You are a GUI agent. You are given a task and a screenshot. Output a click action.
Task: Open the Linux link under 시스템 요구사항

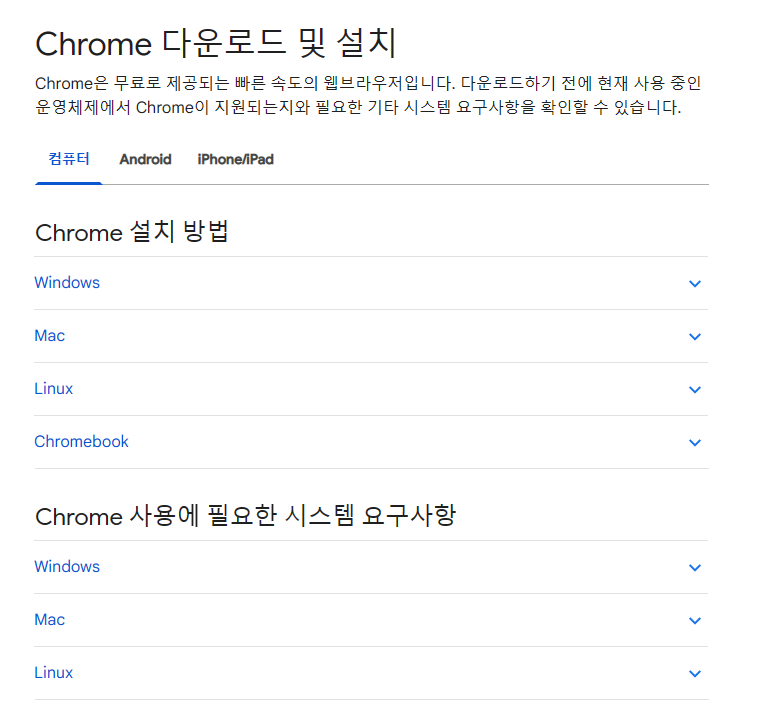click(53, 672)
